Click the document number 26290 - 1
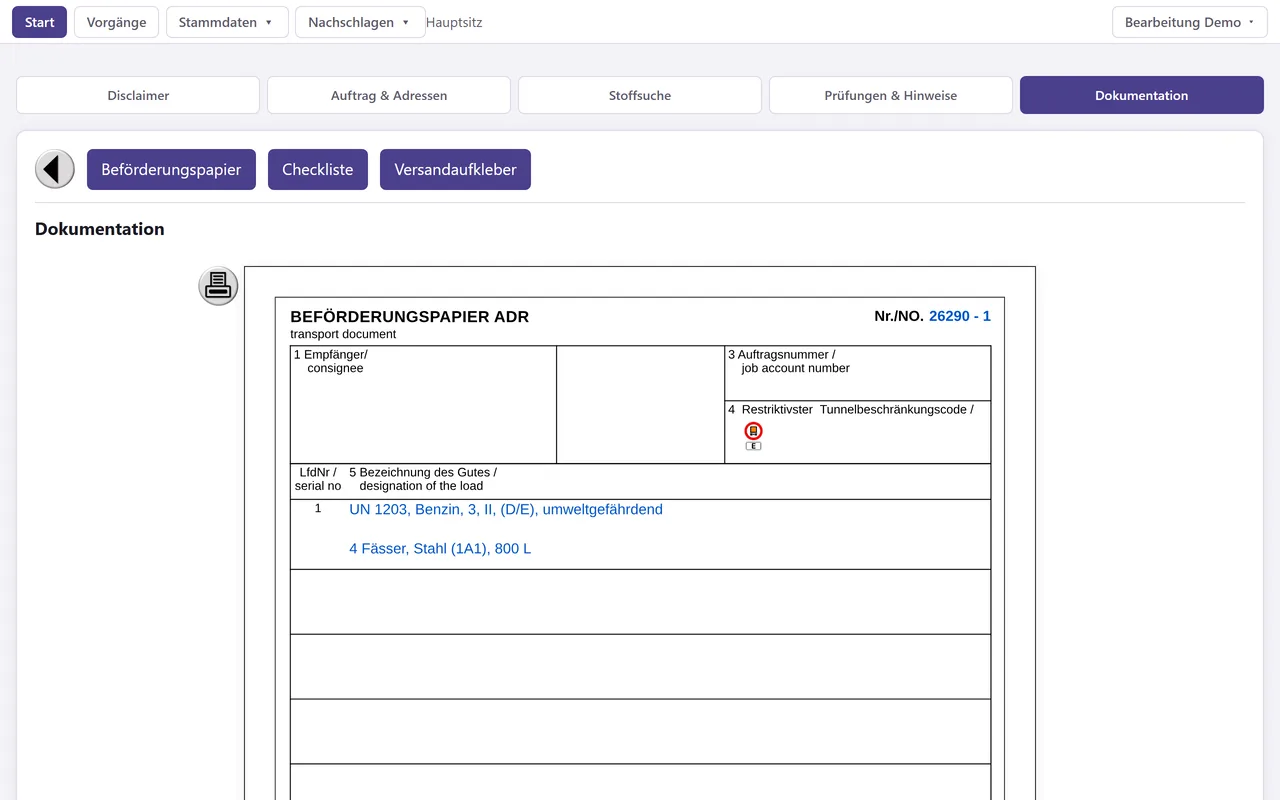The width and height of the screenshot is (1280, 800). click(x=960, y=316)
